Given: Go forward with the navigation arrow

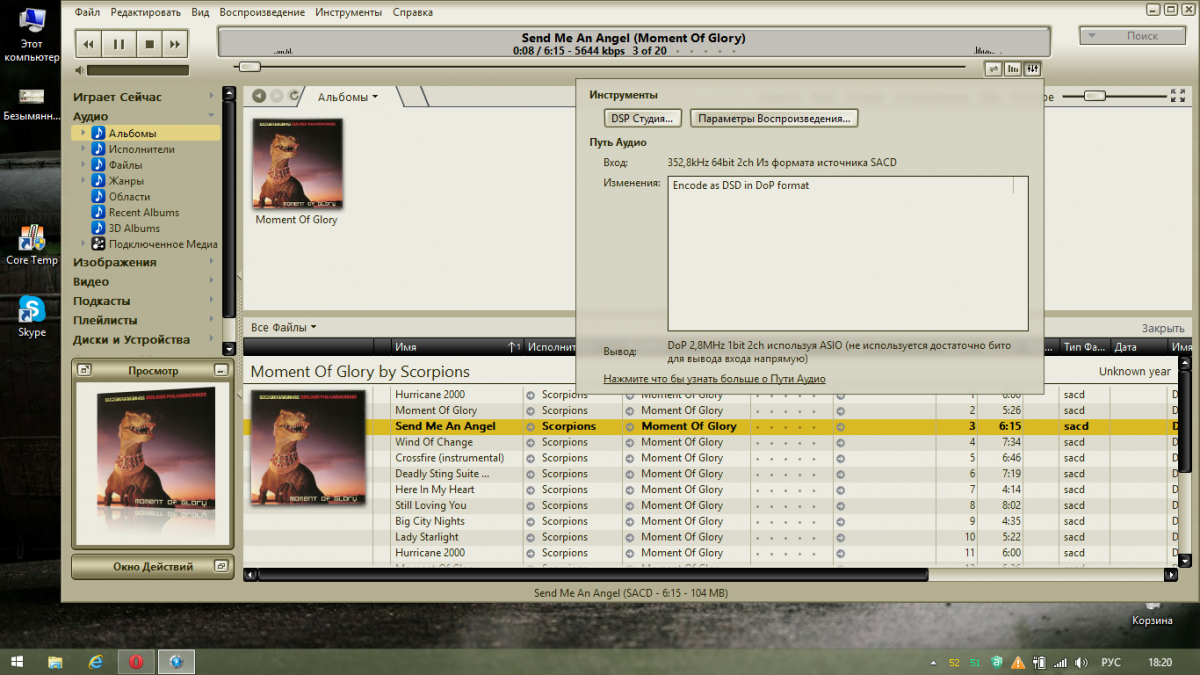Looking at the screenshot, I should [277, 96].
